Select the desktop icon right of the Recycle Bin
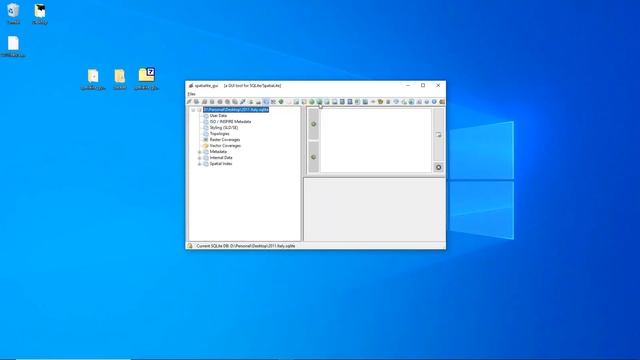640x360 pixels. click(40, 14)
